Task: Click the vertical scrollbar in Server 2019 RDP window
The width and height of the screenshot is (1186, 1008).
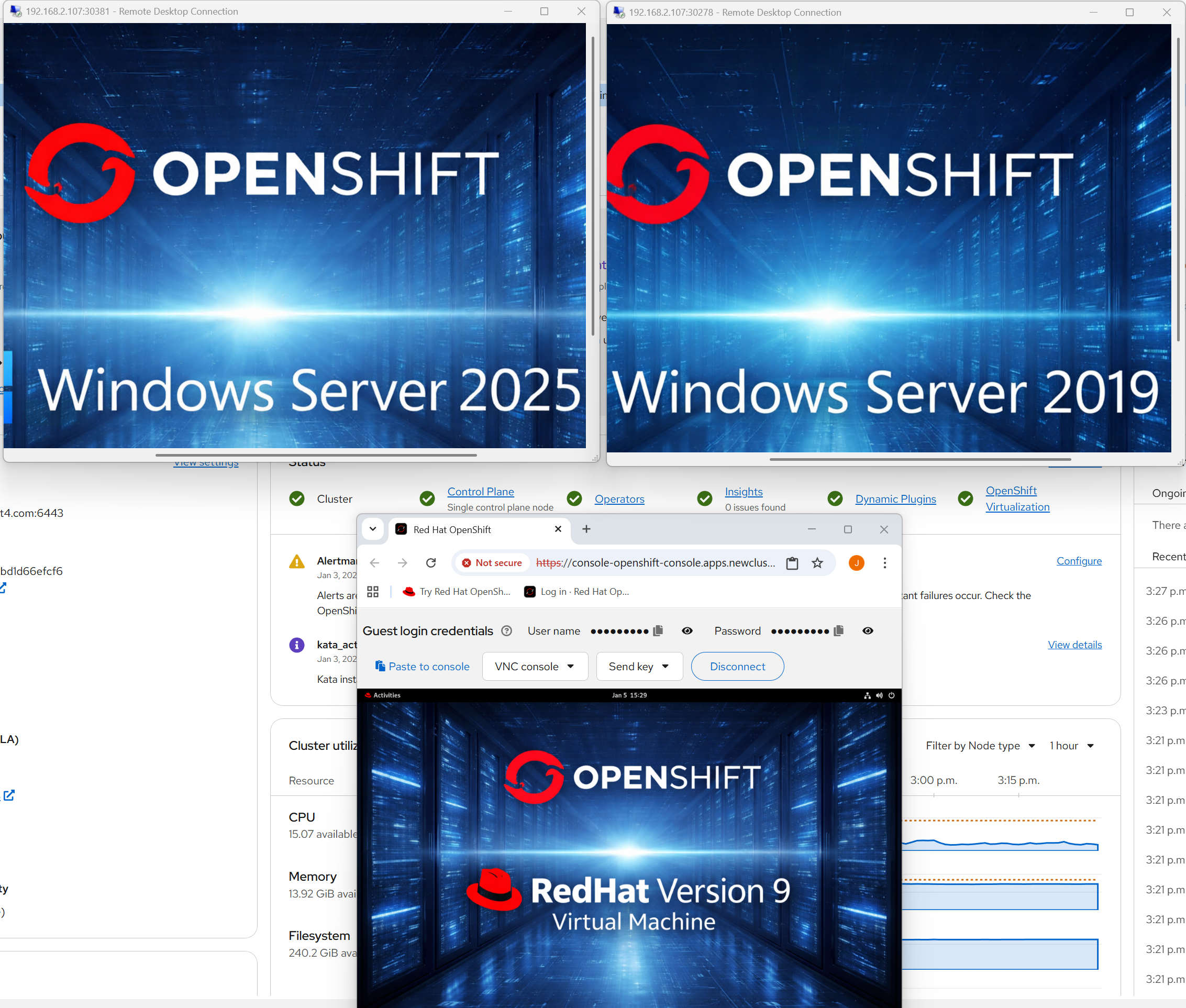Action: tap(1178, 190)
